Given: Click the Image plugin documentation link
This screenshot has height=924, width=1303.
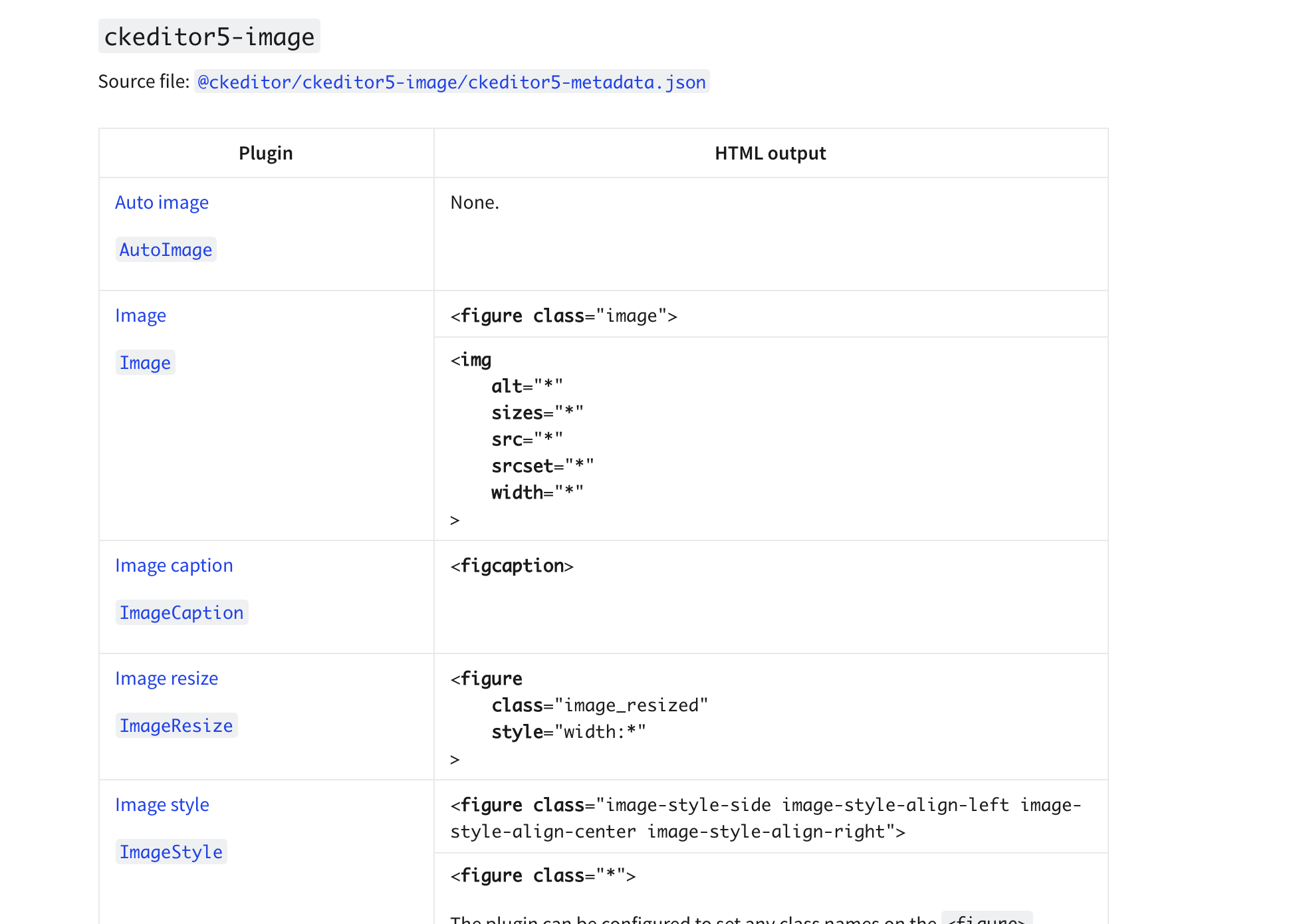Looking at the screenshot, I should pos(140,315).
